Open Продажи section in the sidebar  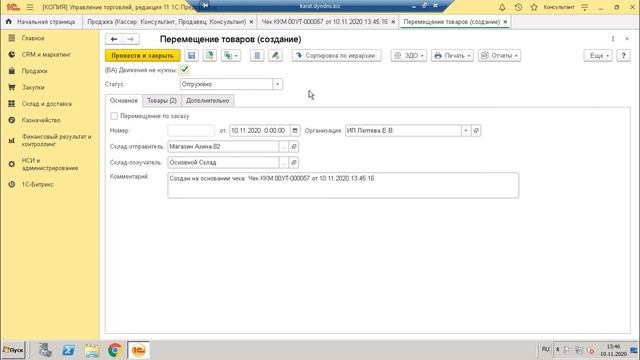point(34,71)
